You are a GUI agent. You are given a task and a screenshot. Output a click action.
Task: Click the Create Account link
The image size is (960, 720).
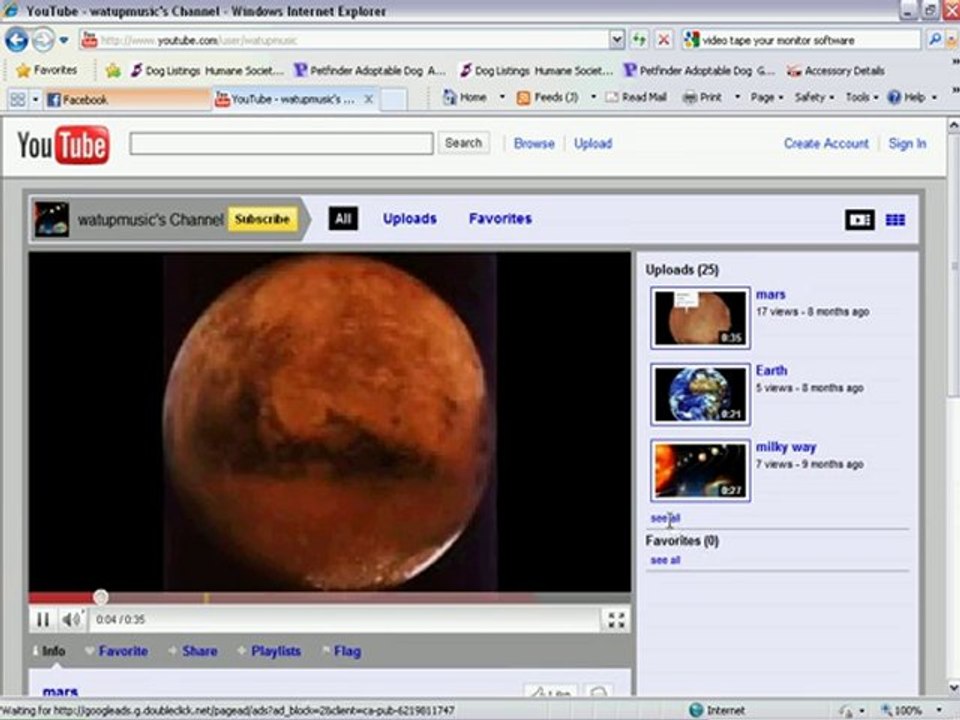click(x=826, y=143)
